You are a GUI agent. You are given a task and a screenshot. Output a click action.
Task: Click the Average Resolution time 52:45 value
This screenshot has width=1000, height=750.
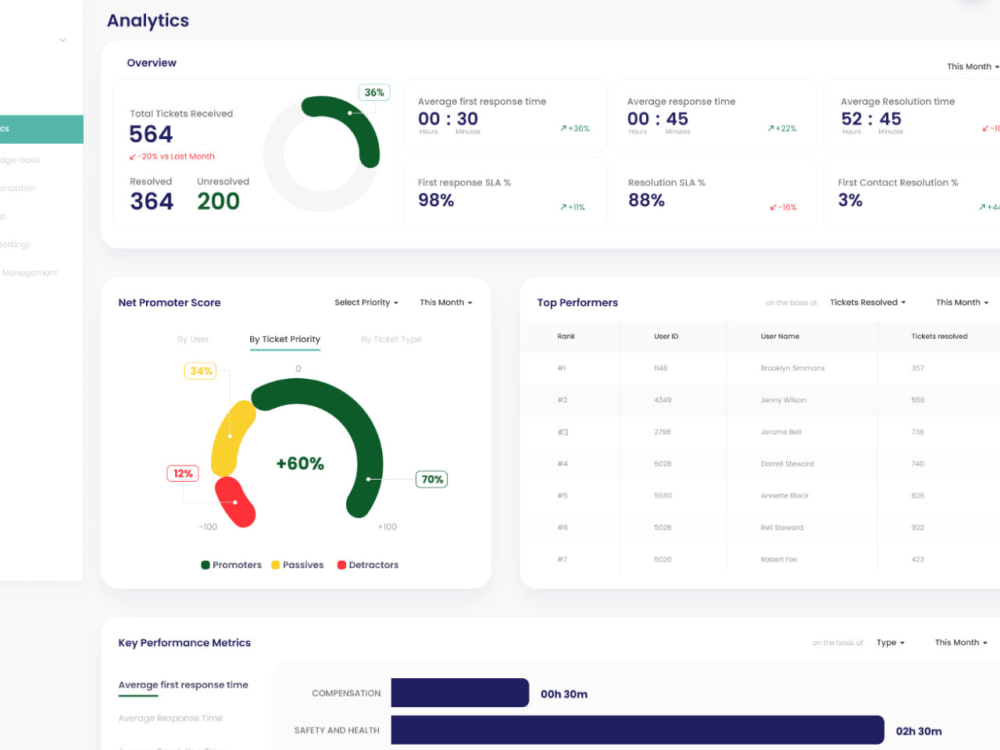click(x=871, y=119)
